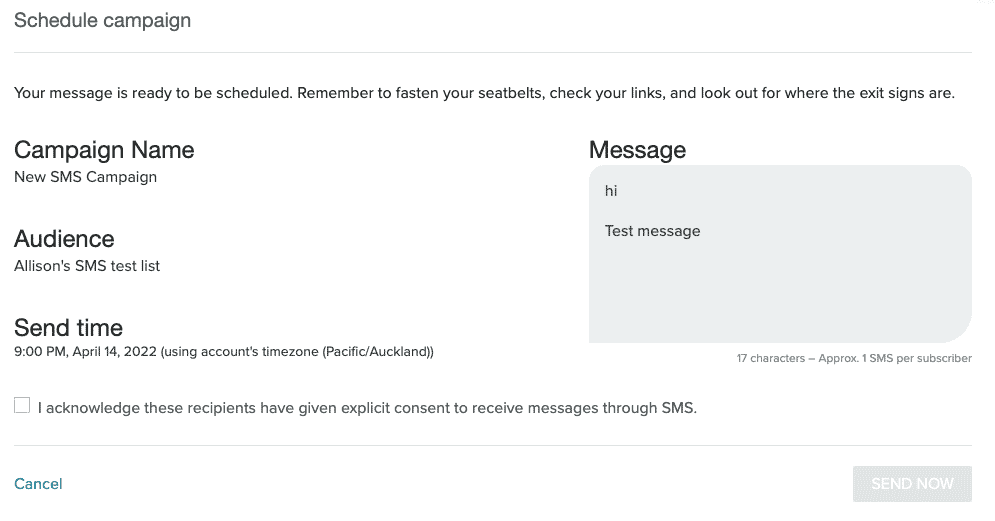Click the 9:00 PM, April 14, 2022 text
This screenshot has width=995, height=521.
click(x=85, y=352)
